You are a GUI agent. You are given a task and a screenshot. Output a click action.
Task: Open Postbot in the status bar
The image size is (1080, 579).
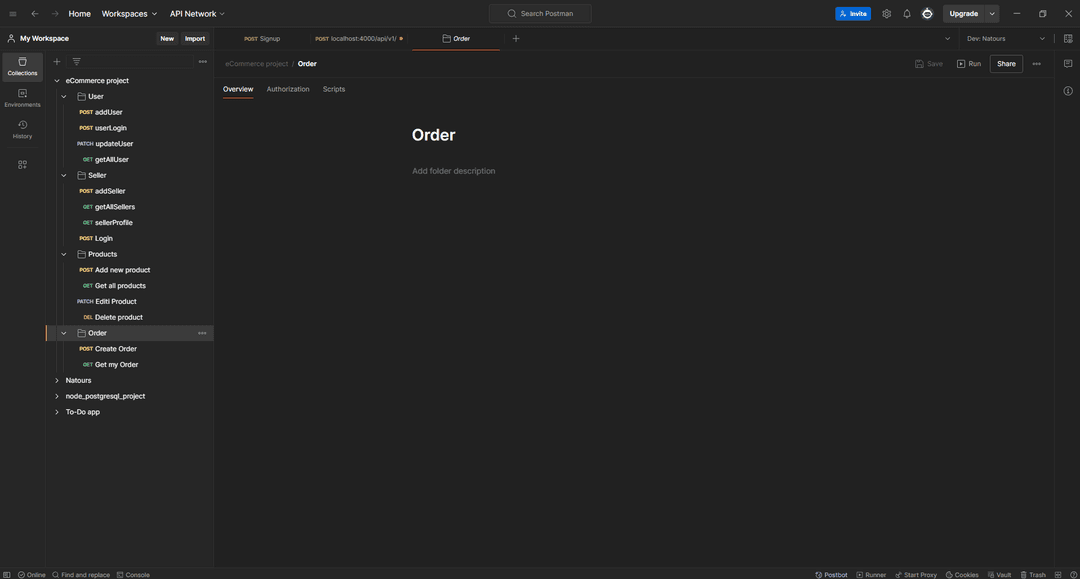coord(831,575)
